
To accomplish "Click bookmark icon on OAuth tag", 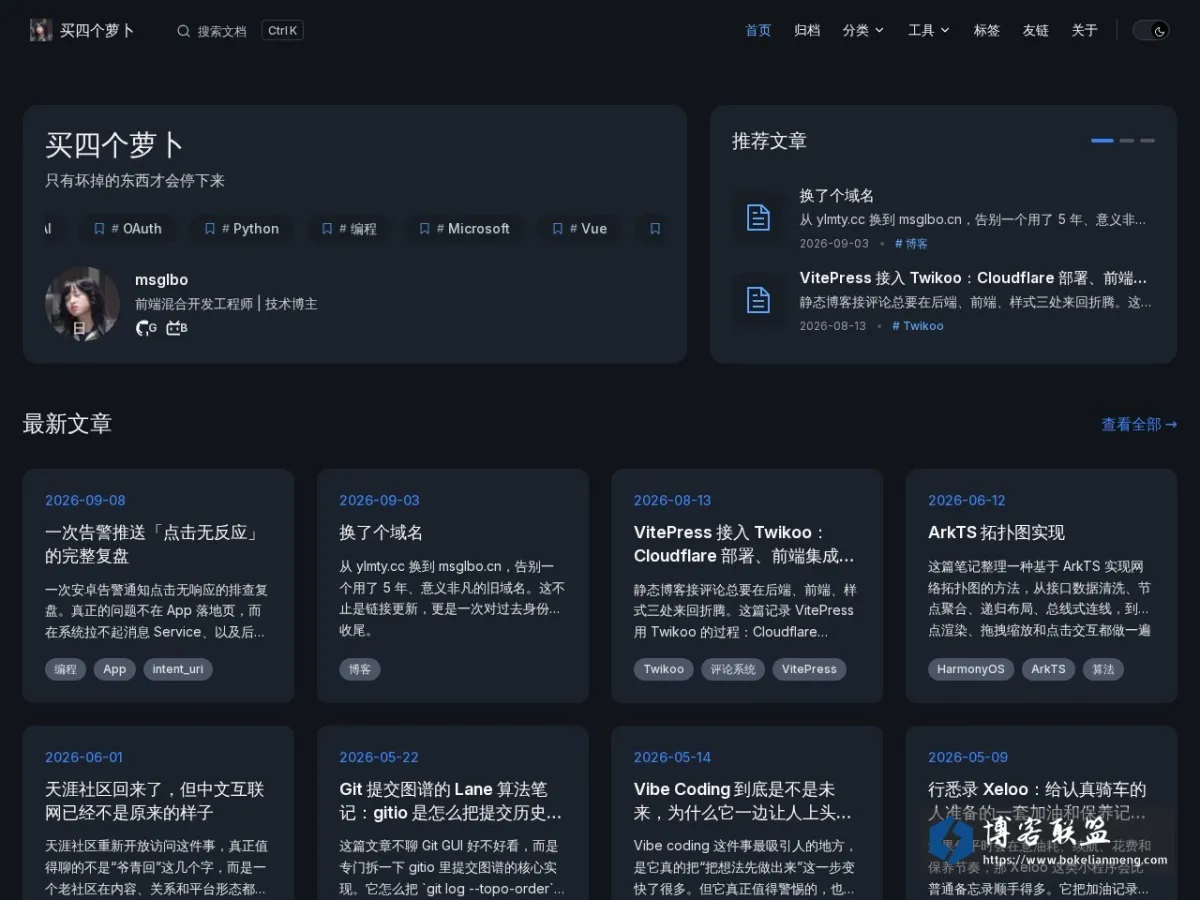I will click(x=99, y=229).
